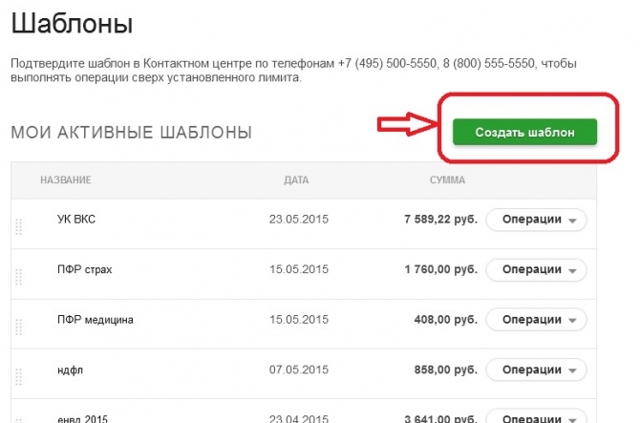Select the ПФР медицина template name

tap(96, 320)
